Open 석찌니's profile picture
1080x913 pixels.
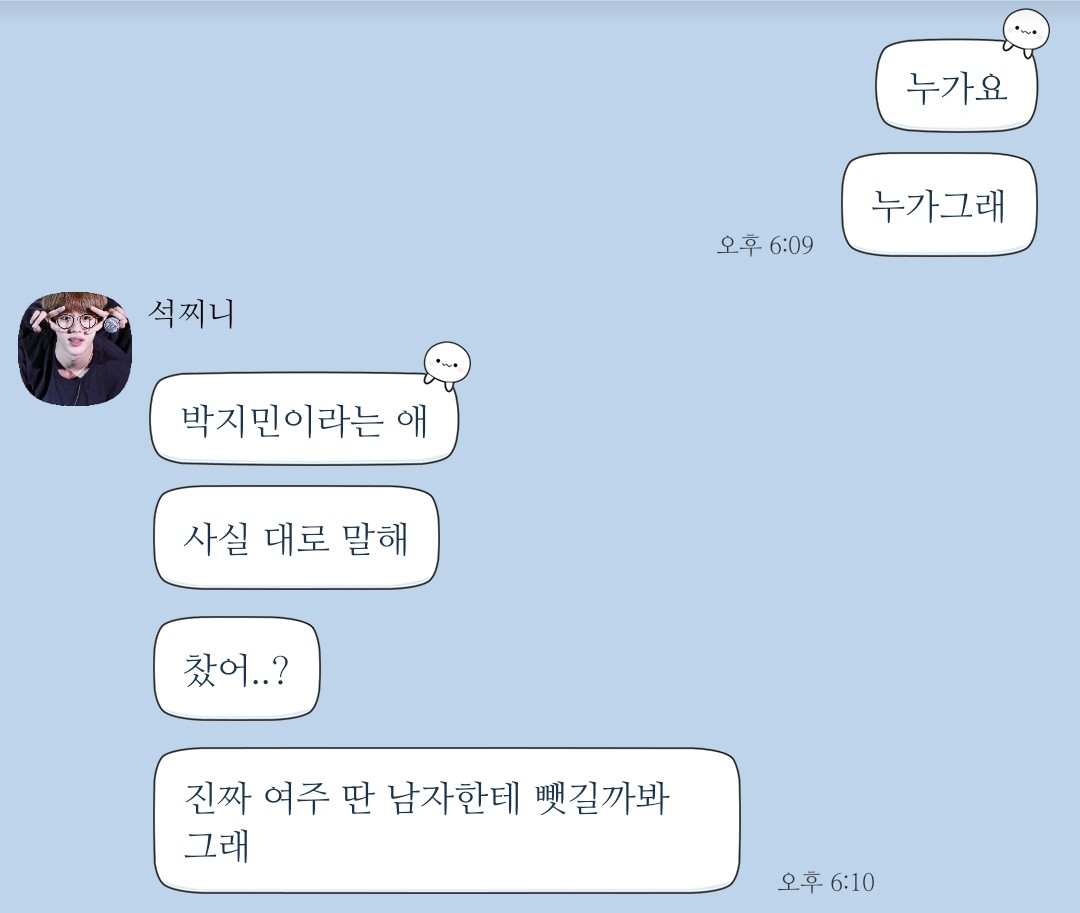coord(74,348)
